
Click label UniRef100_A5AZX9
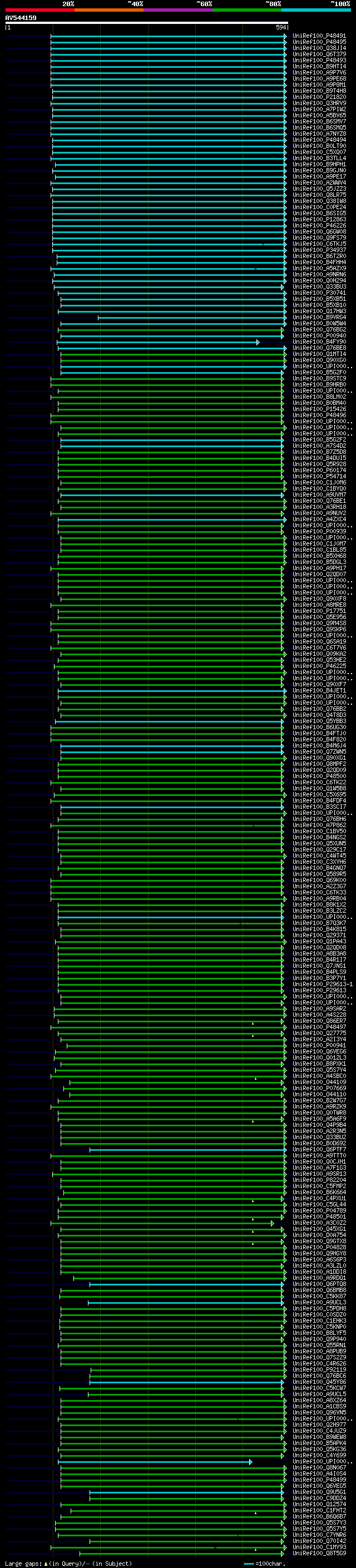tap(319, 269)
